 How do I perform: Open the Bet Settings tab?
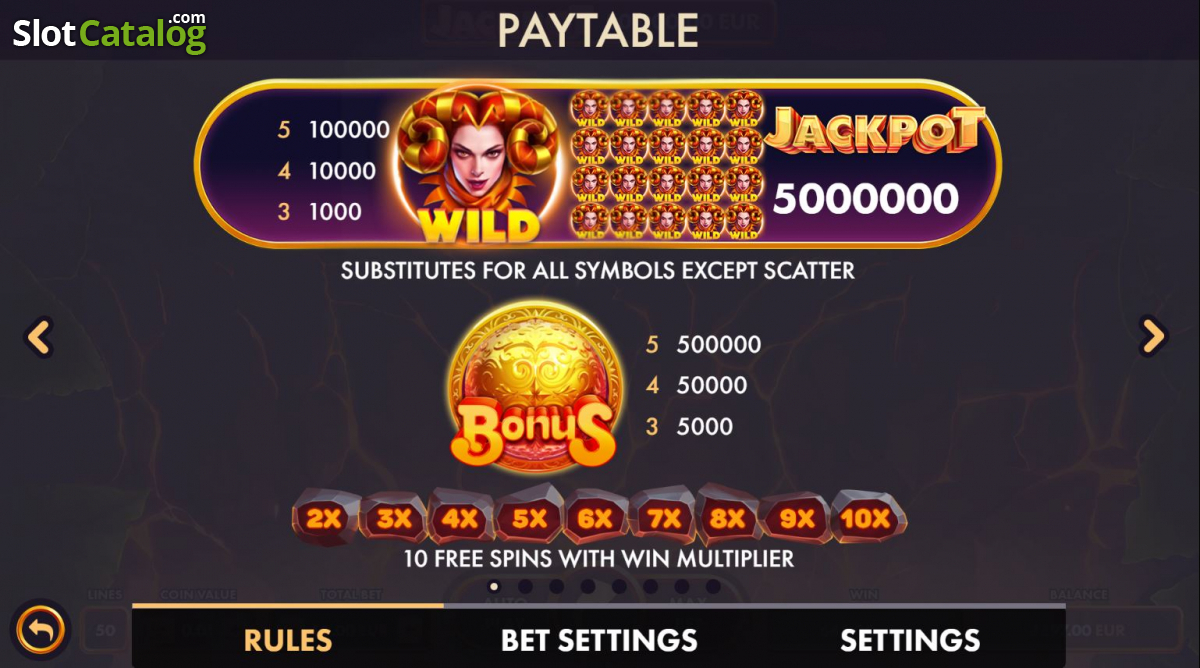(599, 639)
